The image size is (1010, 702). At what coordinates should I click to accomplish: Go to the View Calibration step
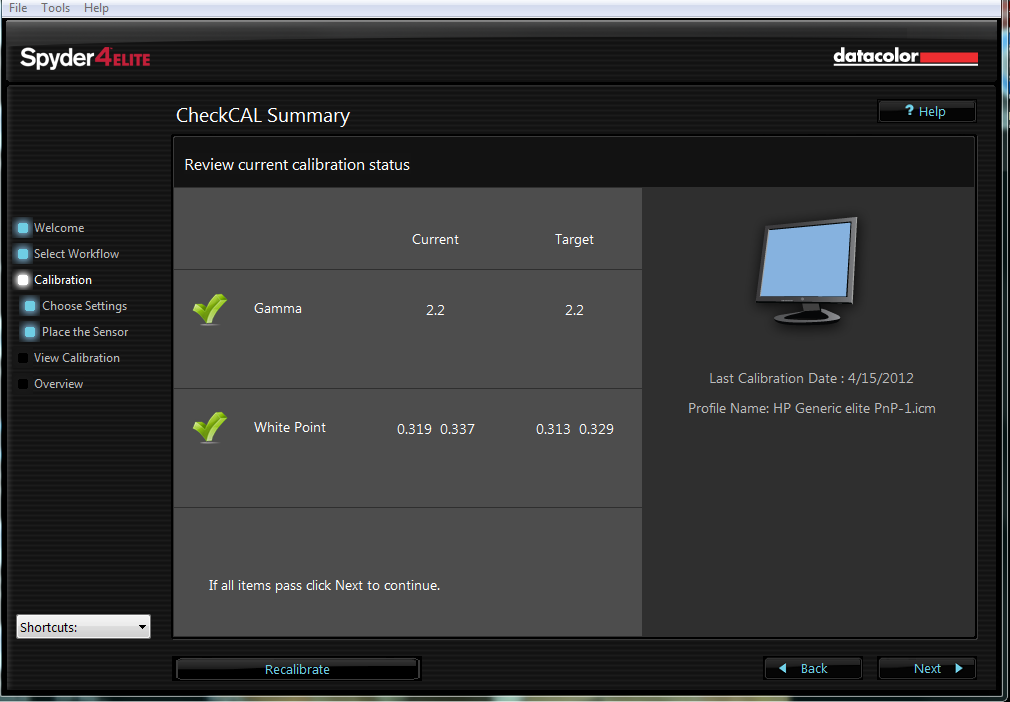click(77, 357)
